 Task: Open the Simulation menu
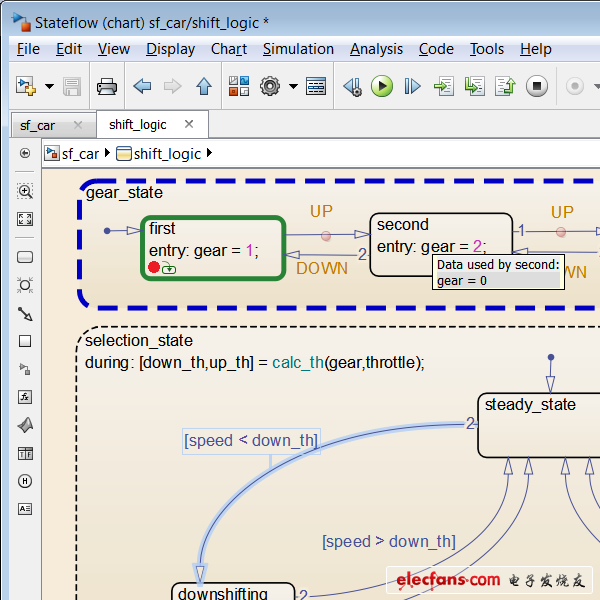click(x=298, y=49)
